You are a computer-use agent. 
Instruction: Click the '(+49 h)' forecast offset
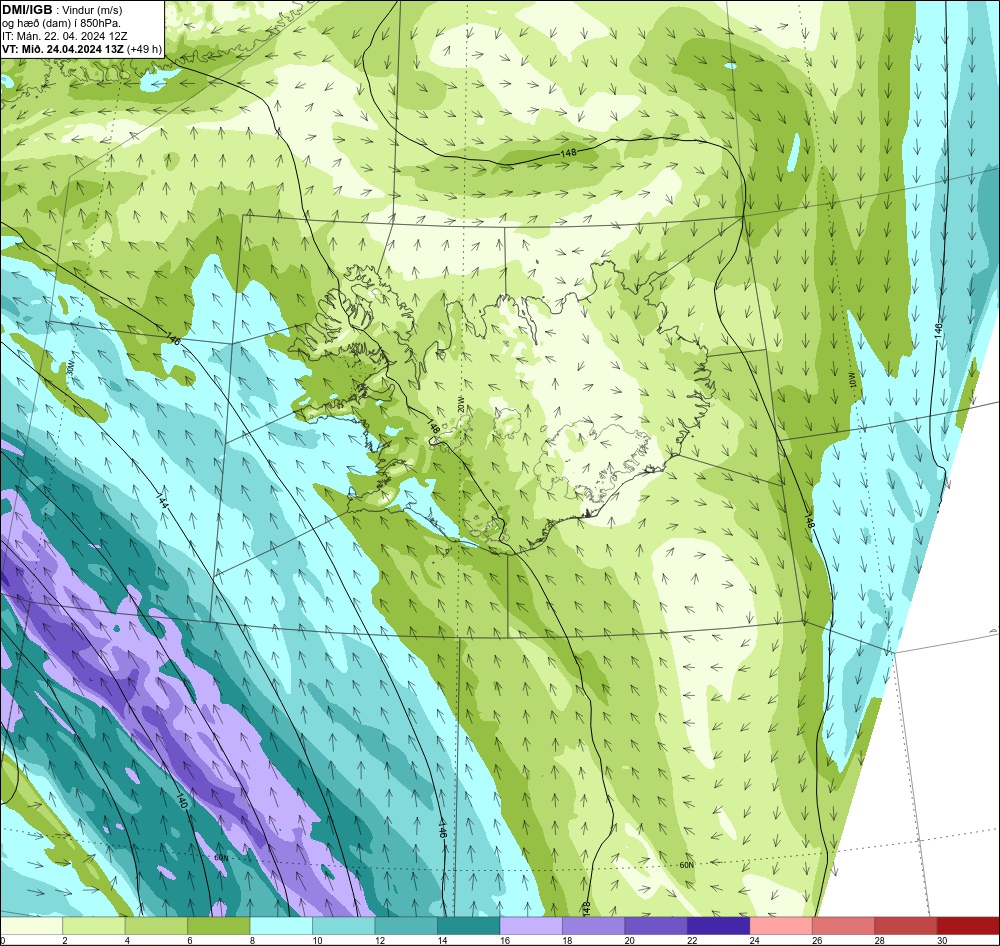coord(145,49)
